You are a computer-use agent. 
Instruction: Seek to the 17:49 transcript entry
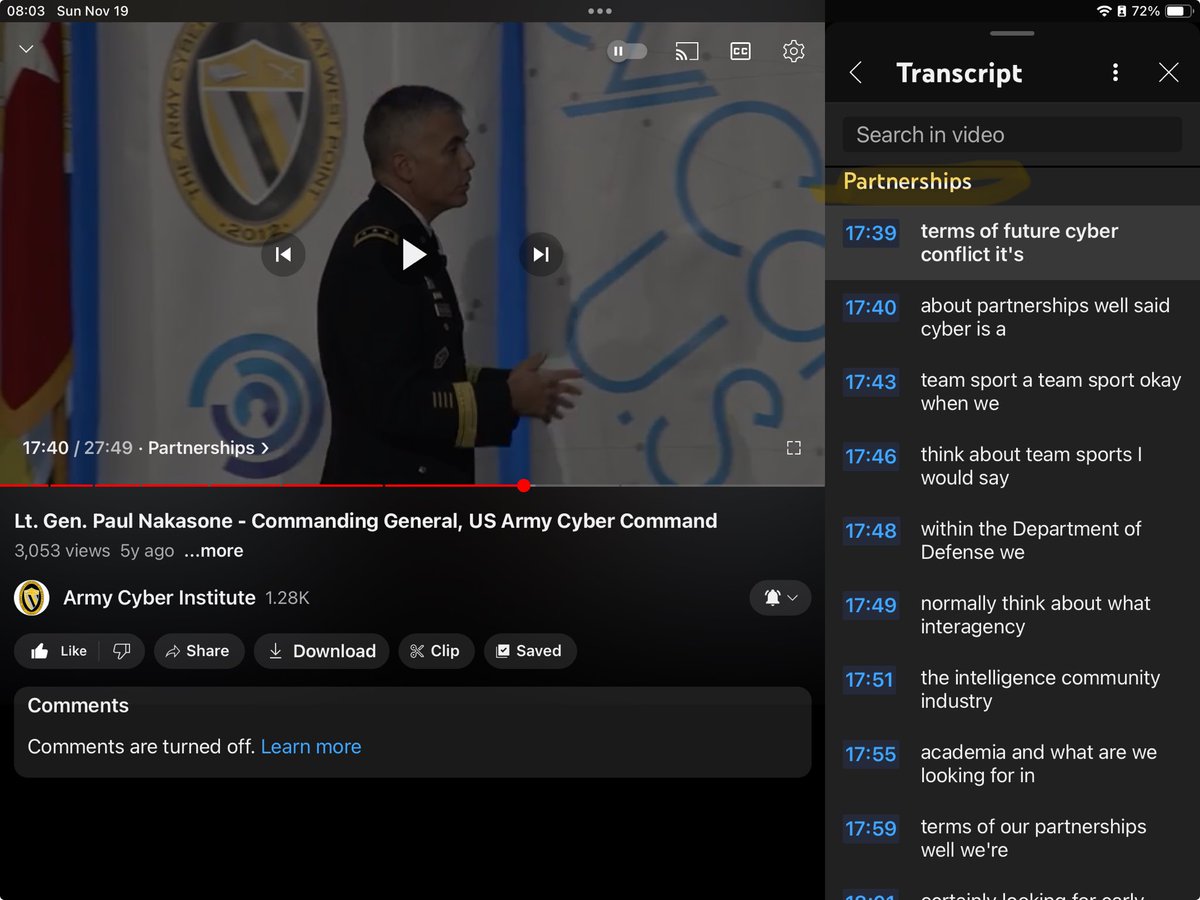click(x=1012, y=616)
